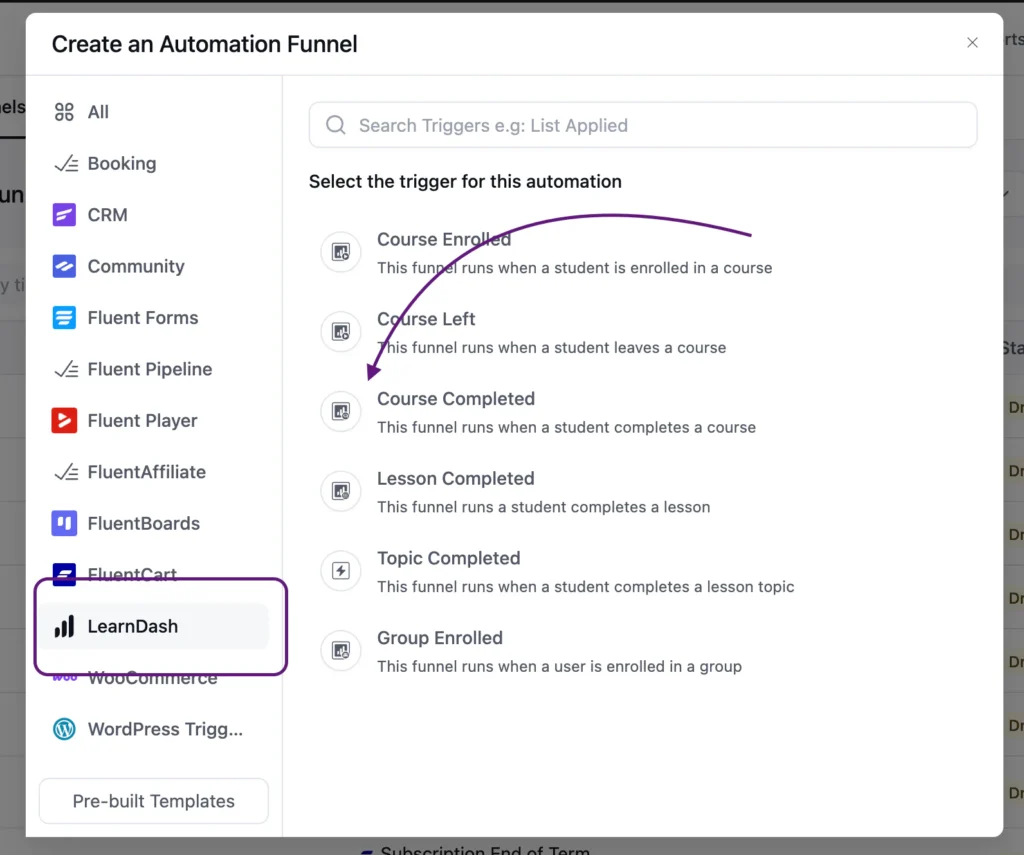Open the WooCommerce category
This screenshot has height=855, width=1024.
[x=154, y=677]
